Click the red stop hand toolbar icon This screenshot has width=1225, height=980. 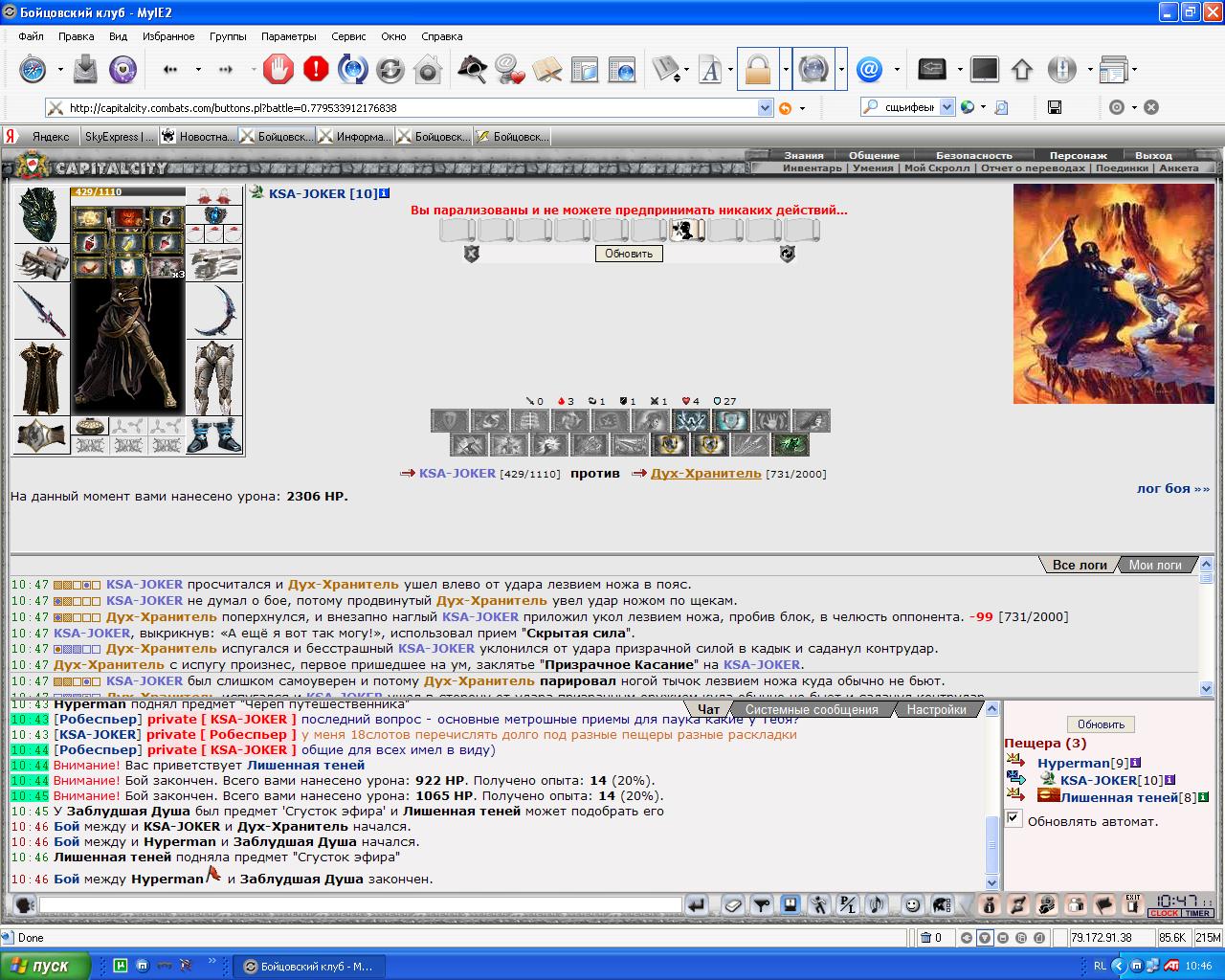(x=278, y=69)
